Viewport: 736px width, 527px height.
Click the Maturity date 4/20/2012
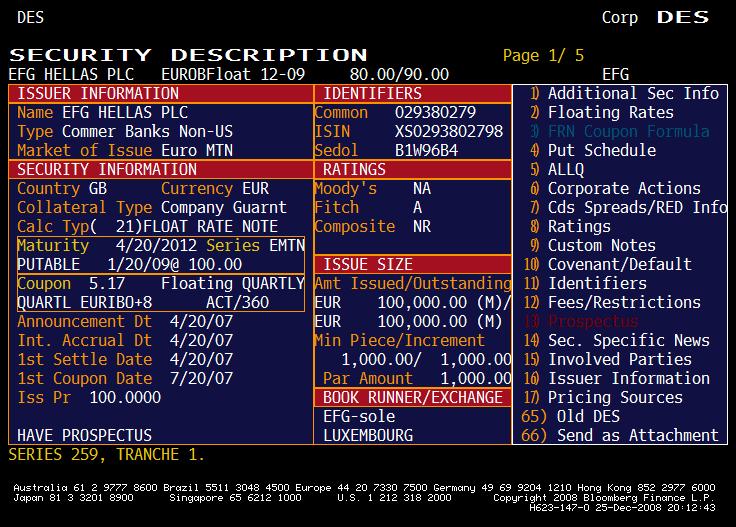click(x=156, y=245)
